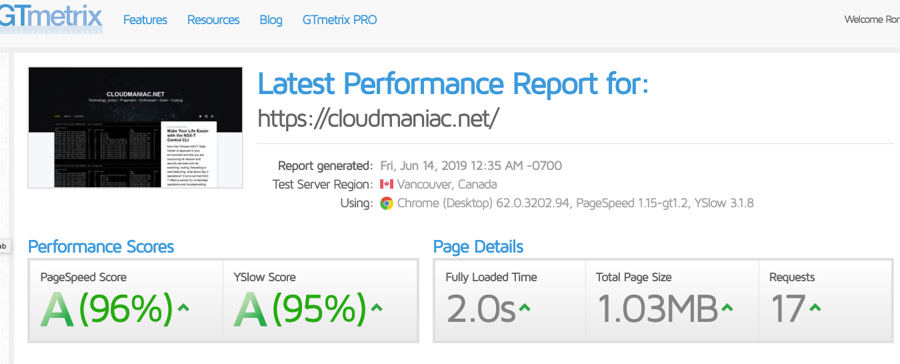Click the Latest Performance Report for heading
The height and width of the screenshot is (364, 900).
(x=453, y=84)
